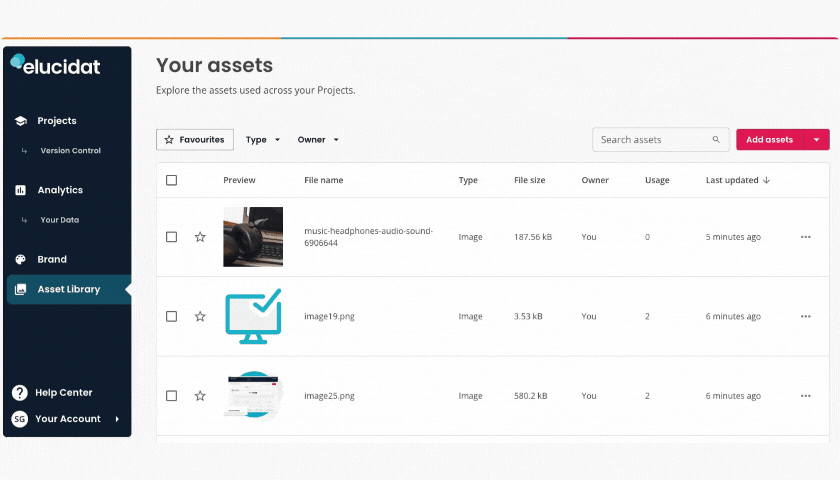Expand Your Account menu arrow
This screenshot has height=480, width=840.
[x=117, y=419]
